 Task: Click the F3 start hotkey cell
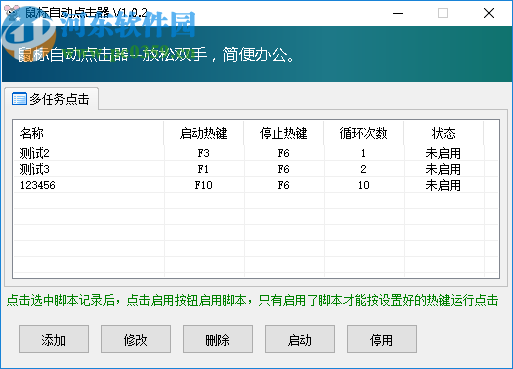point(204,153)
